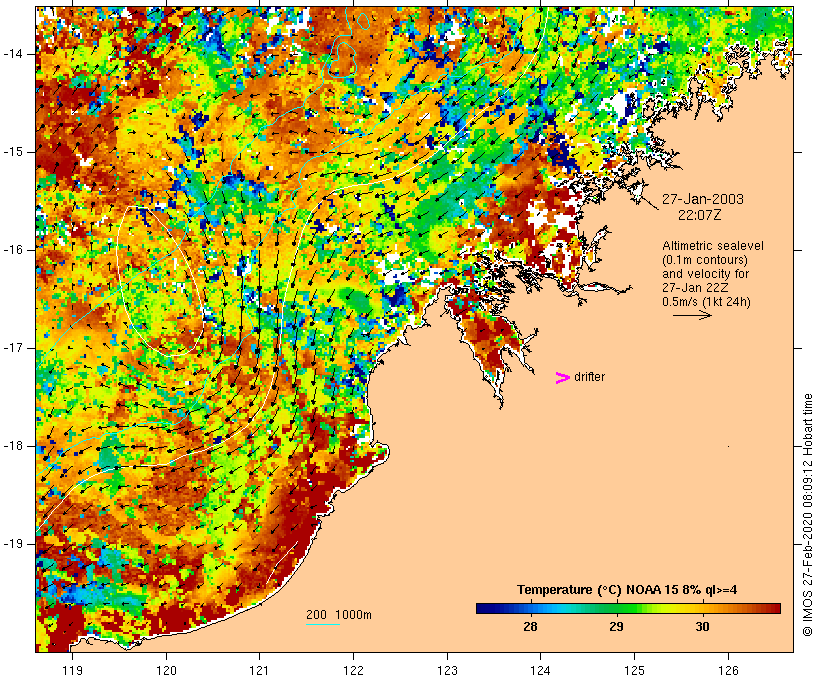Image resolution: width=820 pixels, height=680 pixels.
Task: Click the '126' longitude axis label
Action: 728,671
